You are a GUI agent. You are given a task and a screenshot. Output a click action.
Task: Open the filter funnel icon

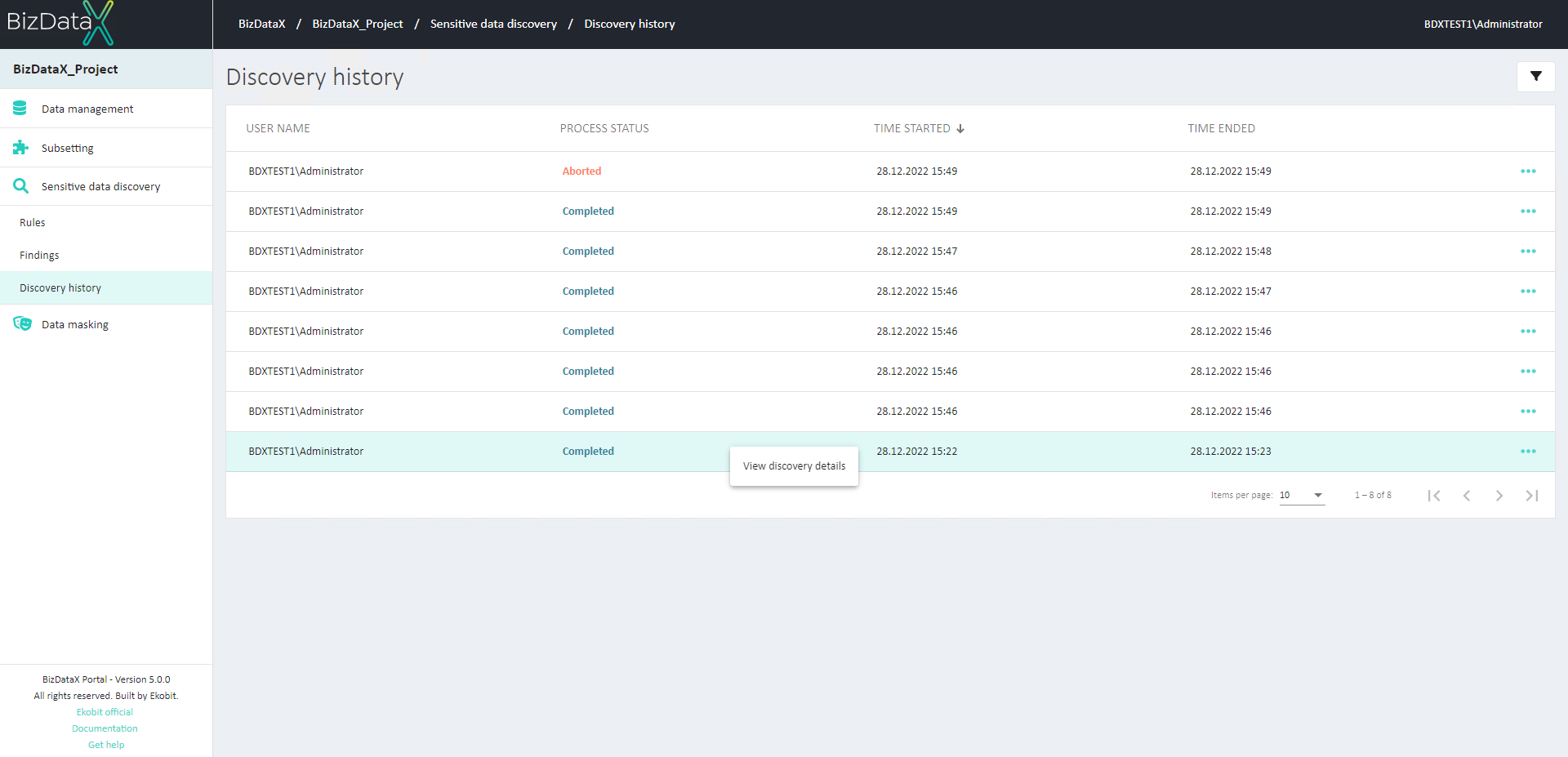[x=1535, y=76]
